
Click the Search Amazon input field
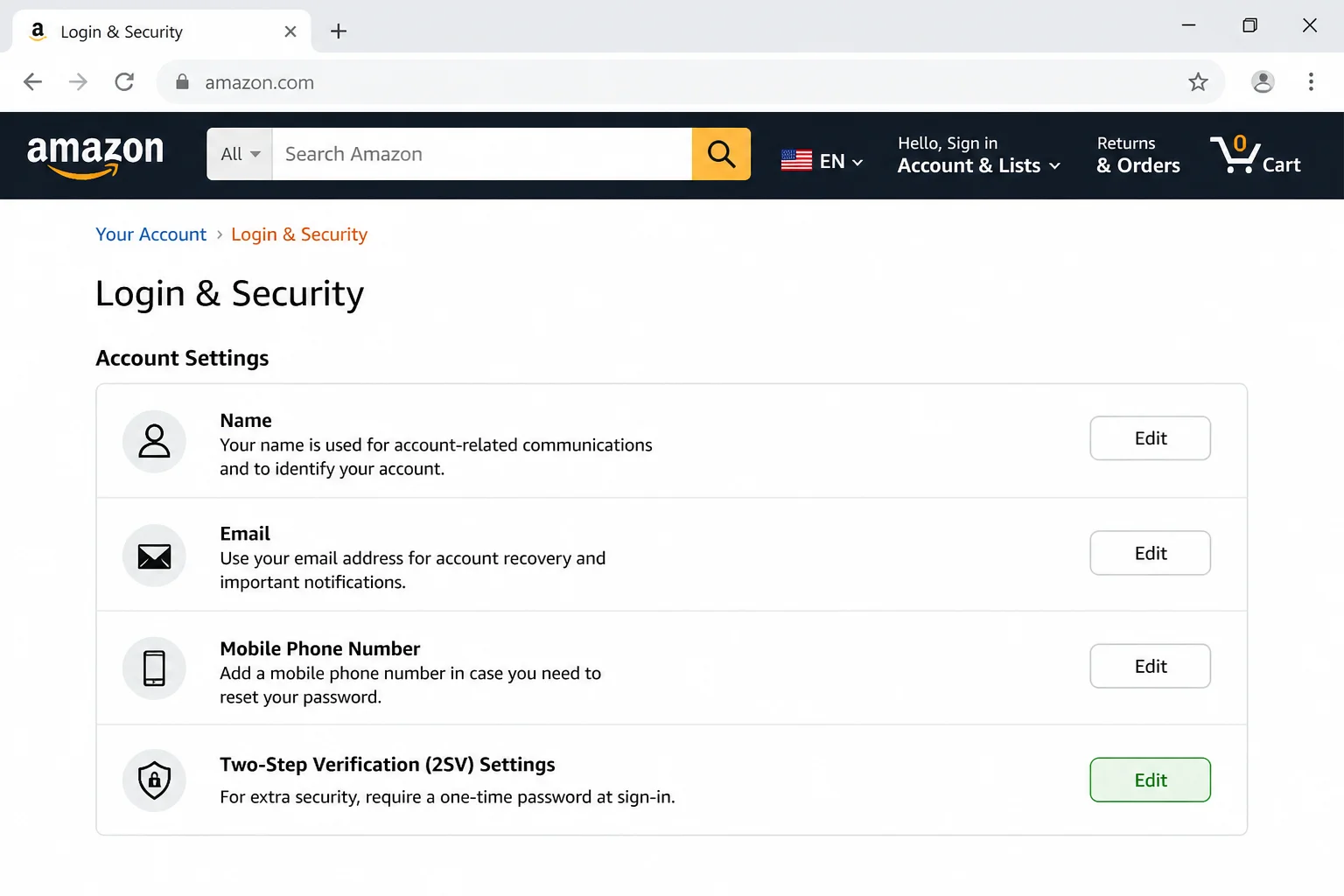click(482, 154)
